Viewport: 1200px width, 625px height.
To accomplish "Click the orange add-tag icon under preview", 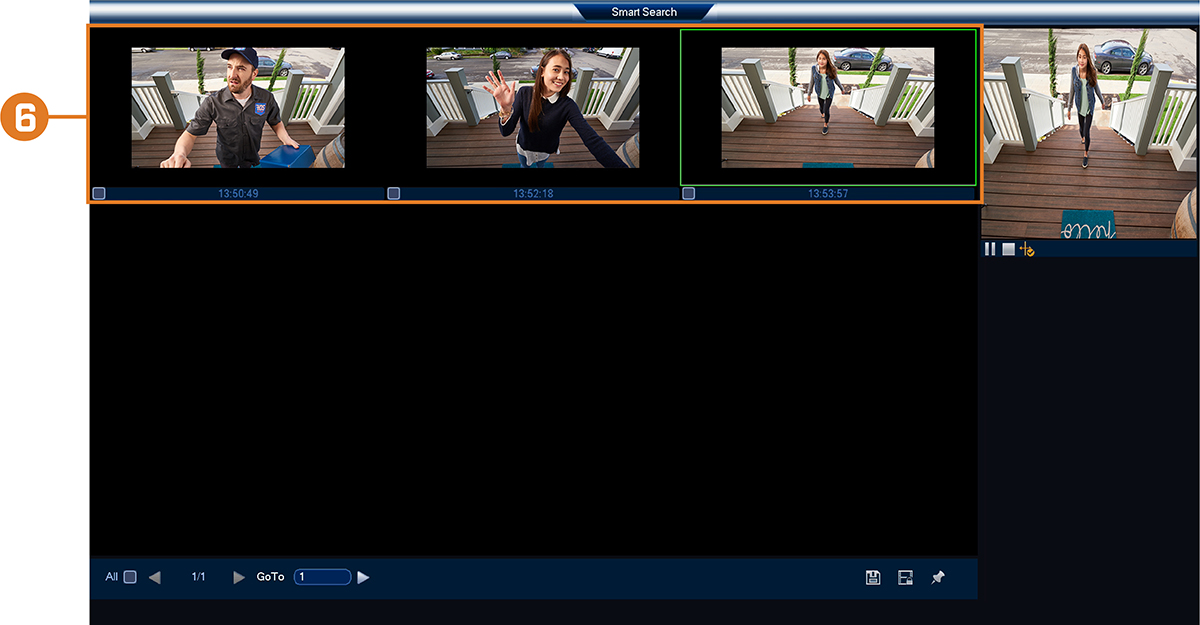I will click(1026, 249).
